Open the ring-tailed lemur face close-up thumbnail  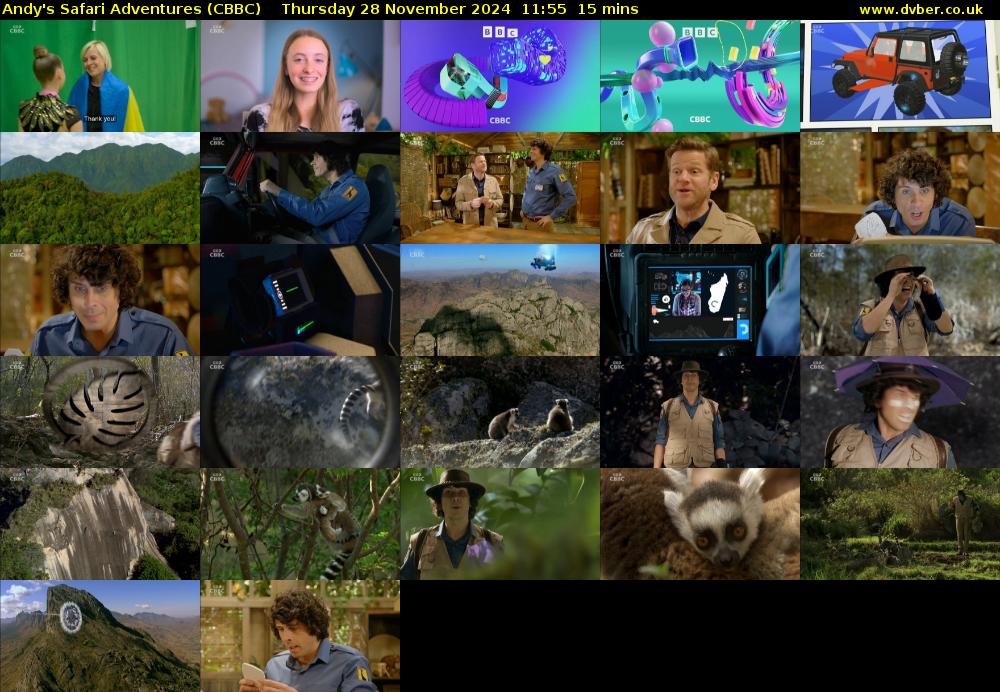pyautogui.click(x=700, y=524)
